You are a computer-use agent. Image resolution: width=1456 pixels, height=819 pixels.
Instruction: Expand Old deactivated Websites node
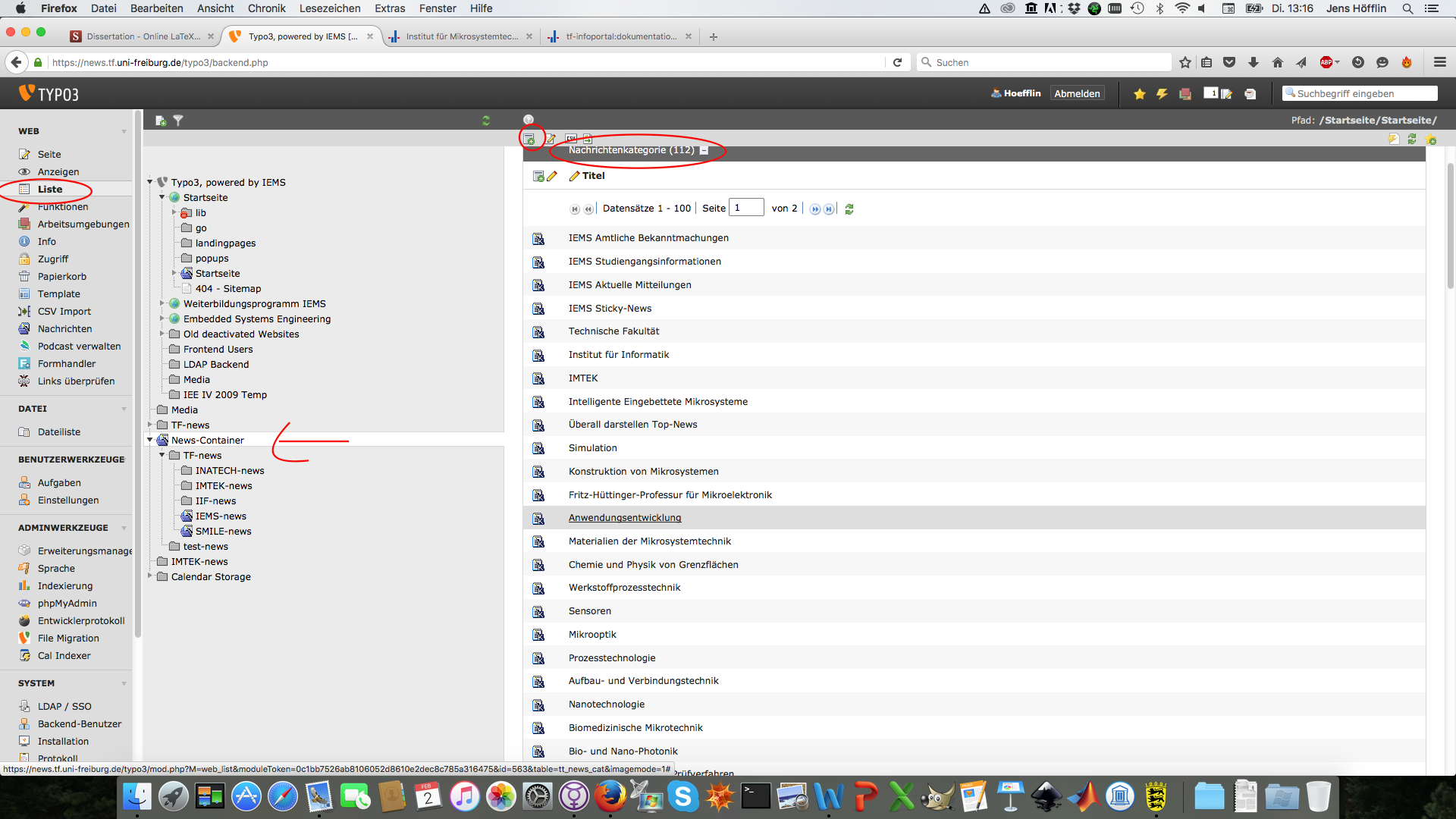click(x=162, y=334)
